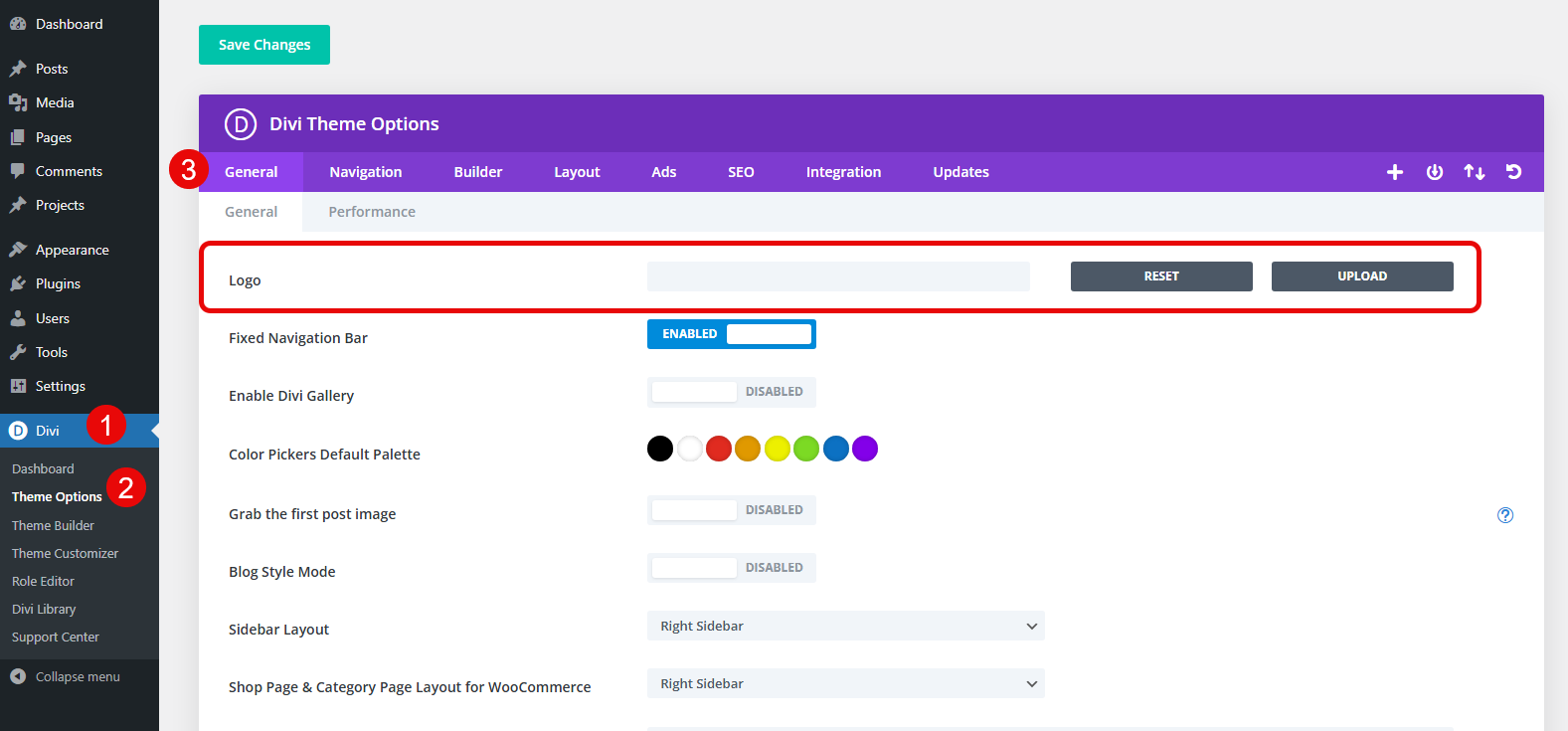Image resolution: width=1568 pixels, height=731 pixels.
Task: Click the Divi logo circle in header
Action: (241, 124)
